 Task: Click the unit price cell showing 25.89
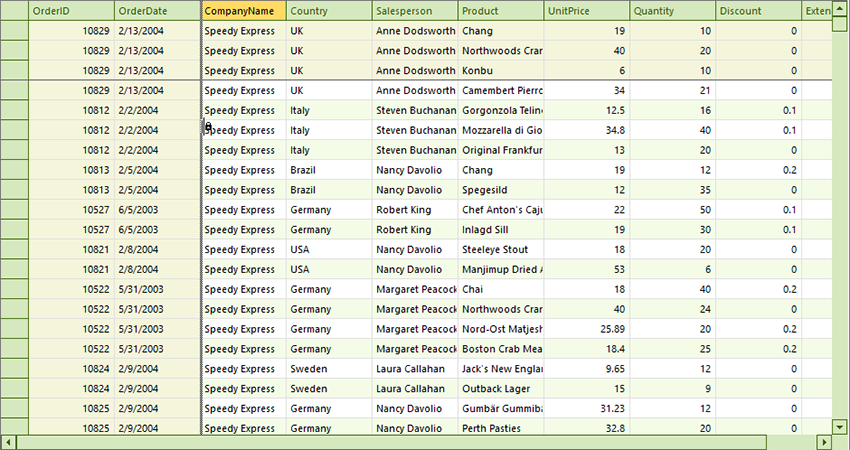(587, 329)
